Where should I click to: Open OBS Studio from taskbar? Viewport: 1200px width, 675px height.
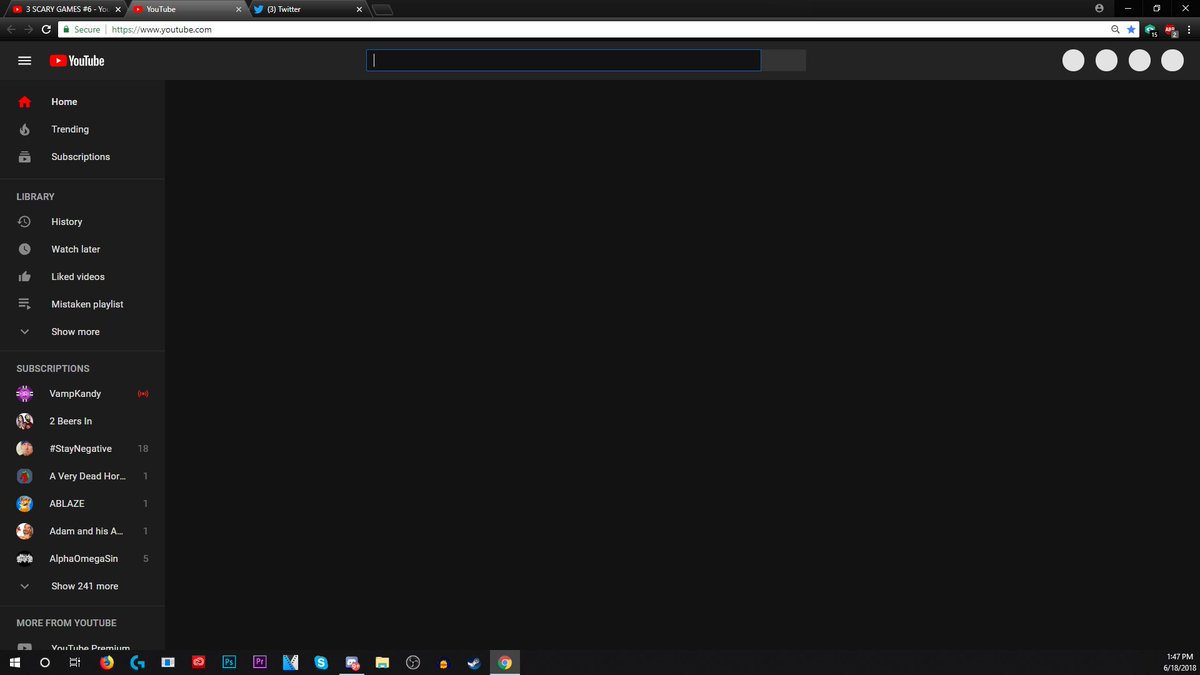413,662
